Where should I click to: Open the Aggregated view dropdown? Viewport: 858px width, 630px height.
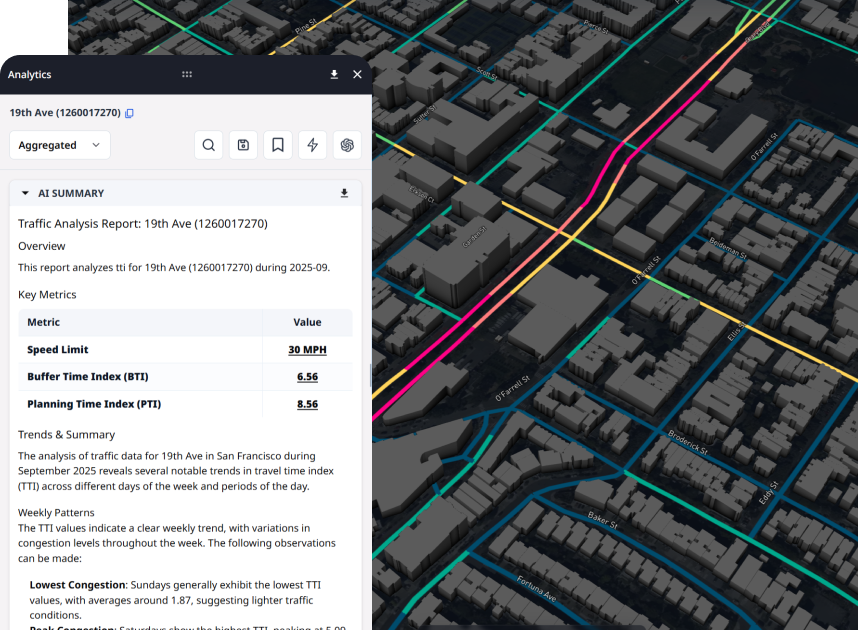(59, 145)
